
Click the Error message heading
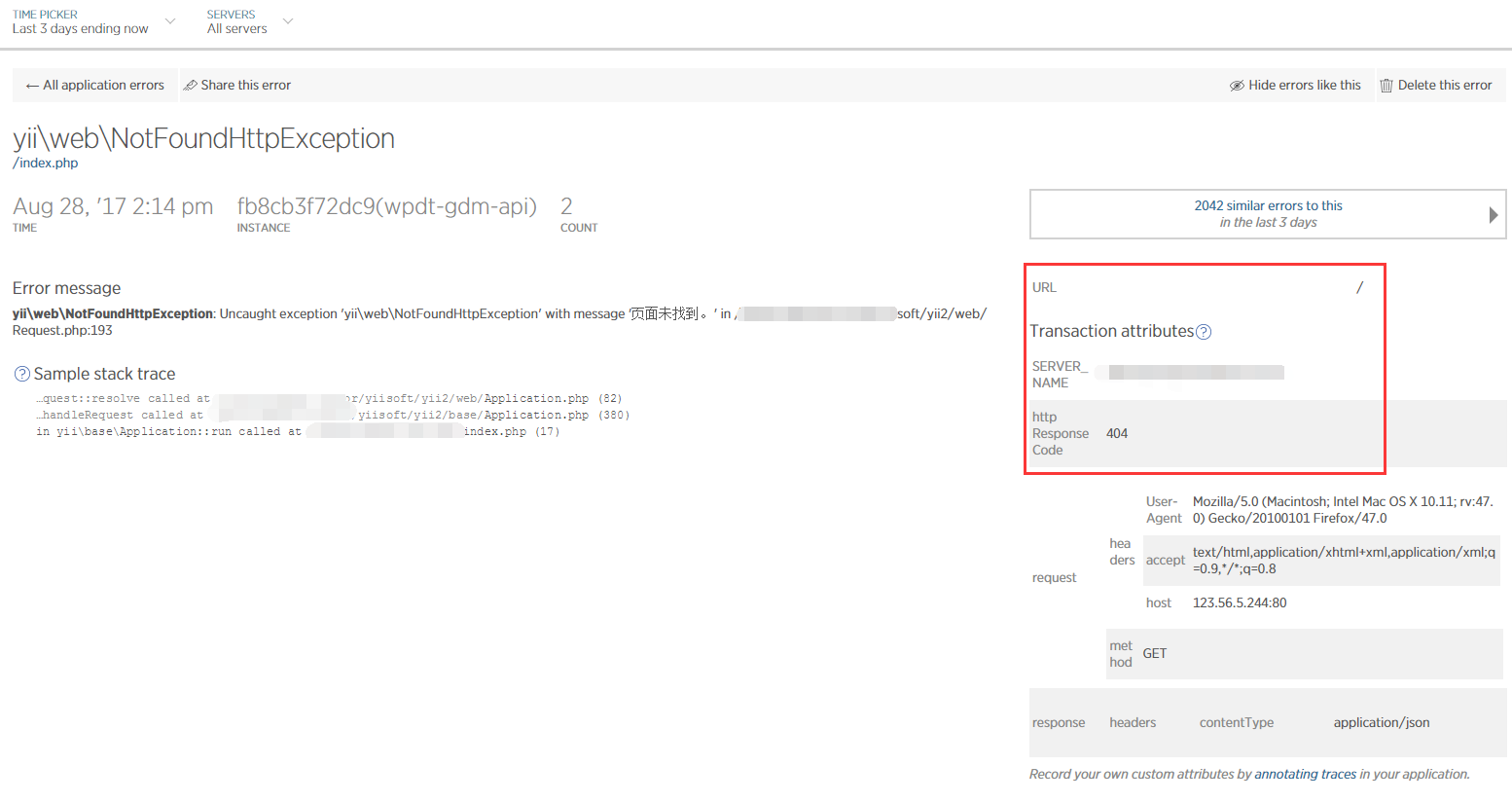[x=67, y=288]
